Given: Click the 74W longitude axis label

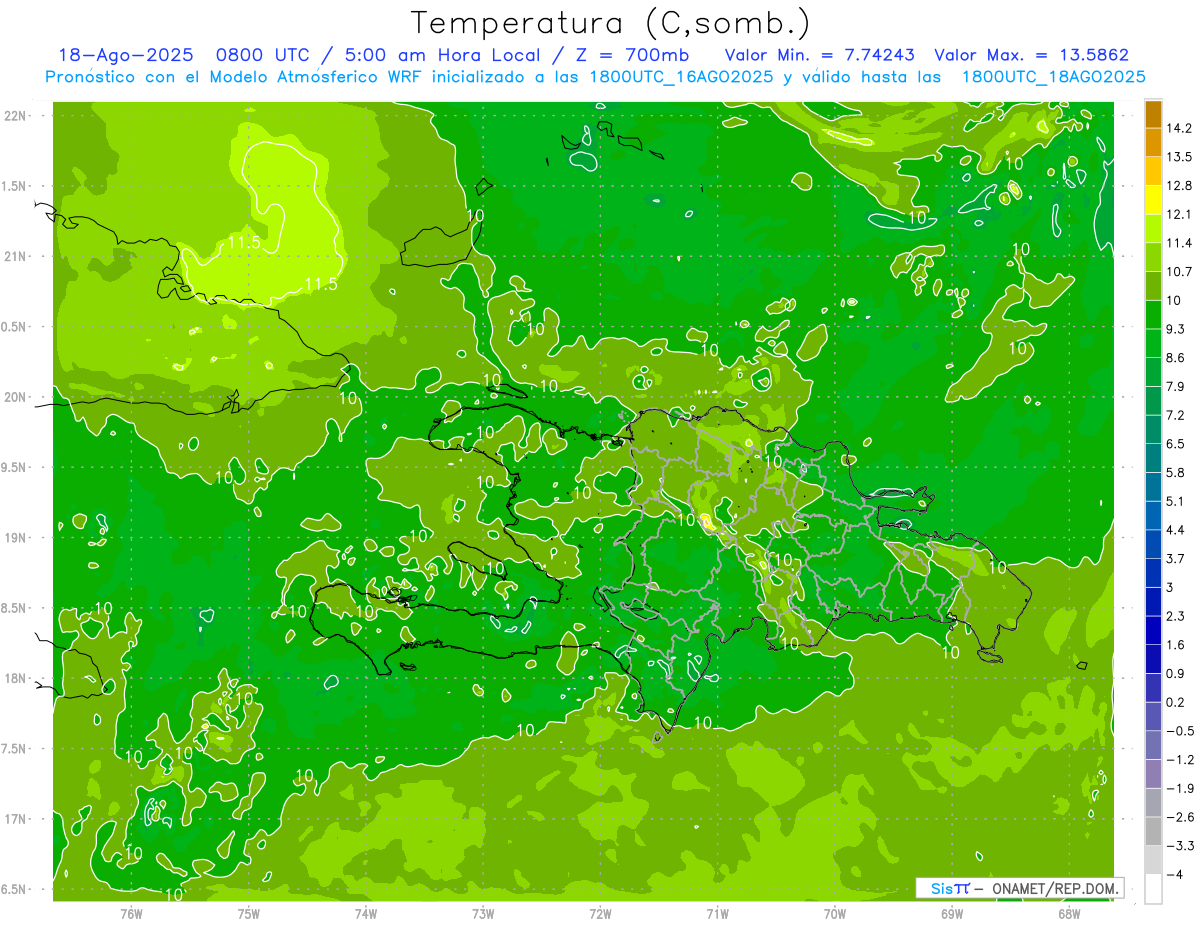Looking at the screenshot, I should click(366, 913).
